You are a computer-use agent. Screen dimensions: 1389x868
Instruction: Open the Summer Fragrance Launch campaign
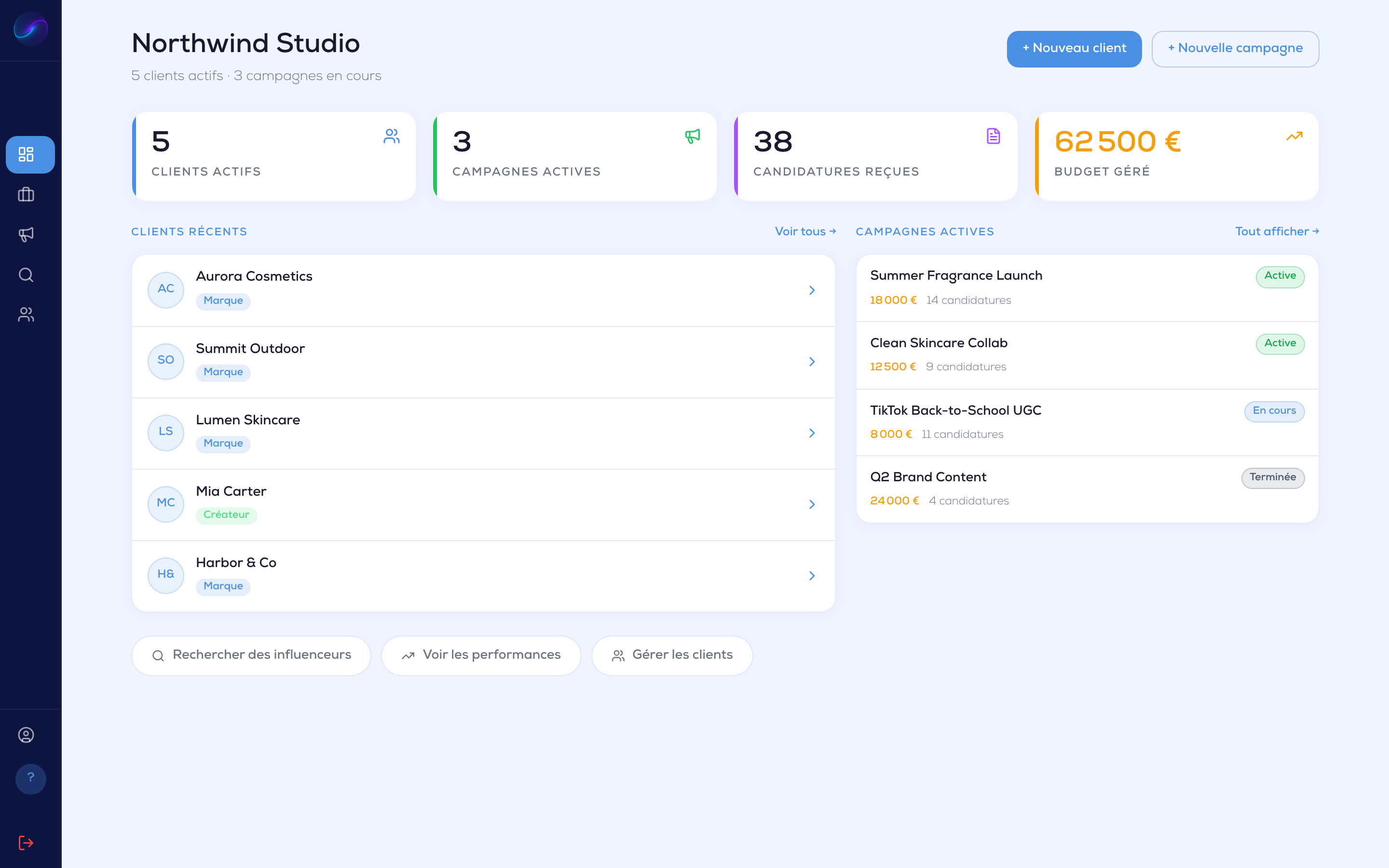click(1087, 288)
